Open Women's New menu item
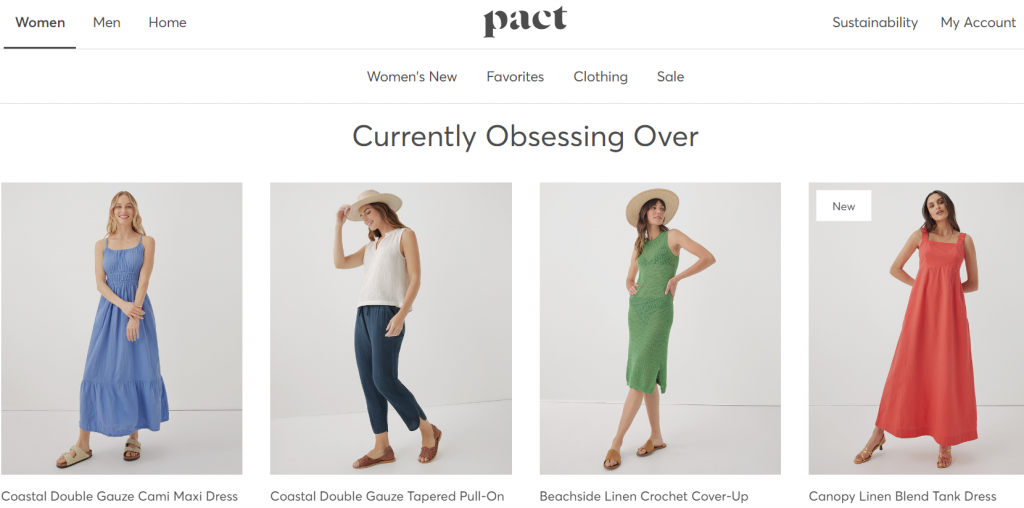 (412, 77)
